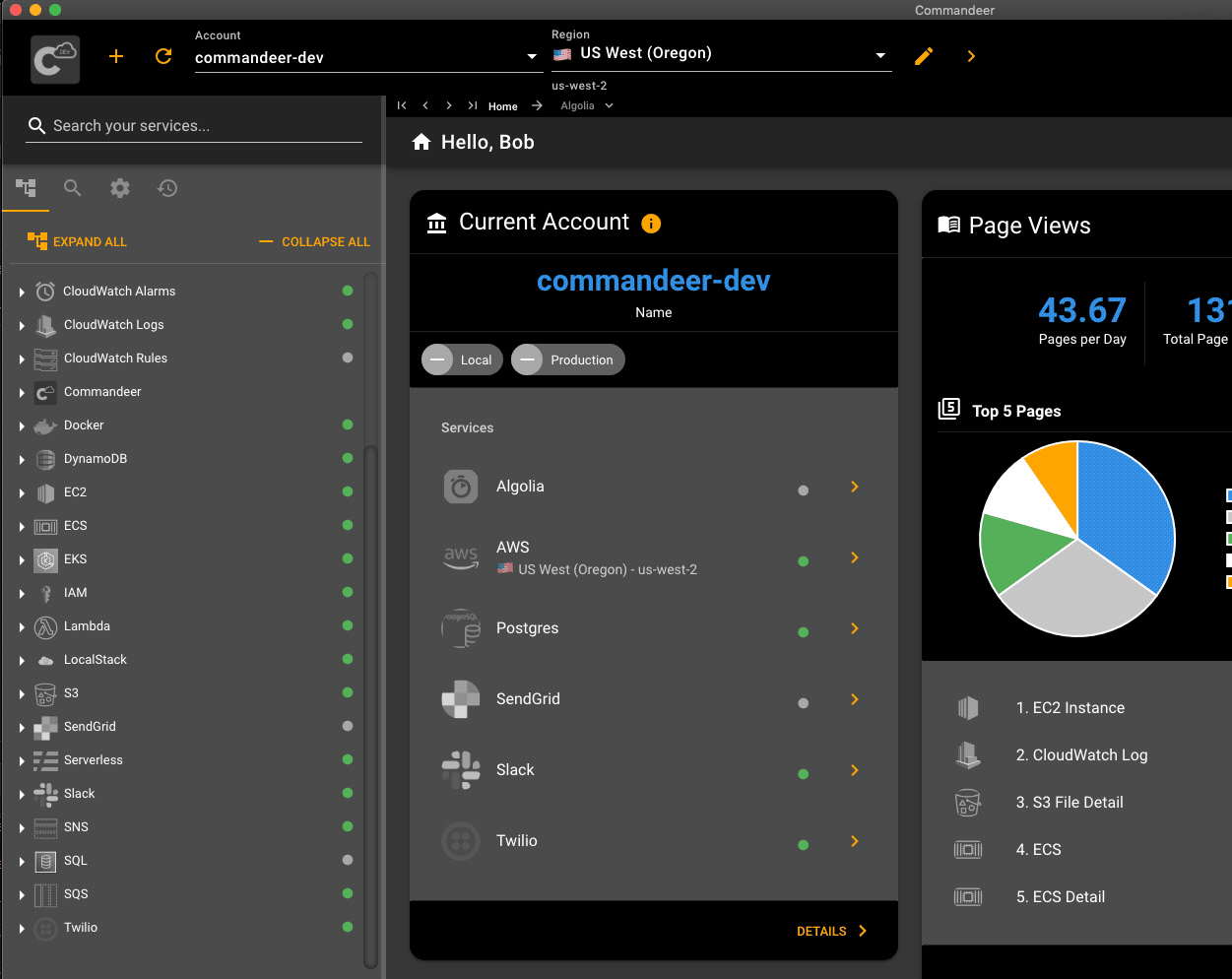Expand the SNS tree node
The height and width of the screenshot is (979, 1232).
pos(22,827)
